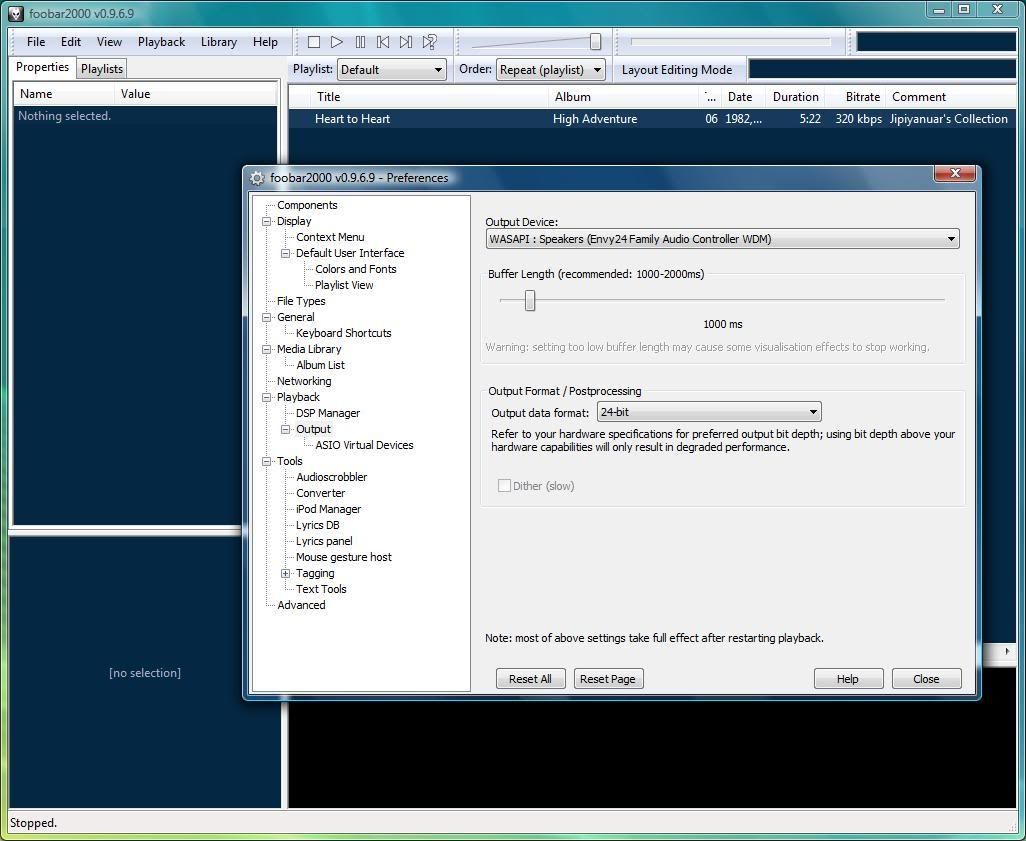Select Colors and Fonts tree item

[355, 269]
